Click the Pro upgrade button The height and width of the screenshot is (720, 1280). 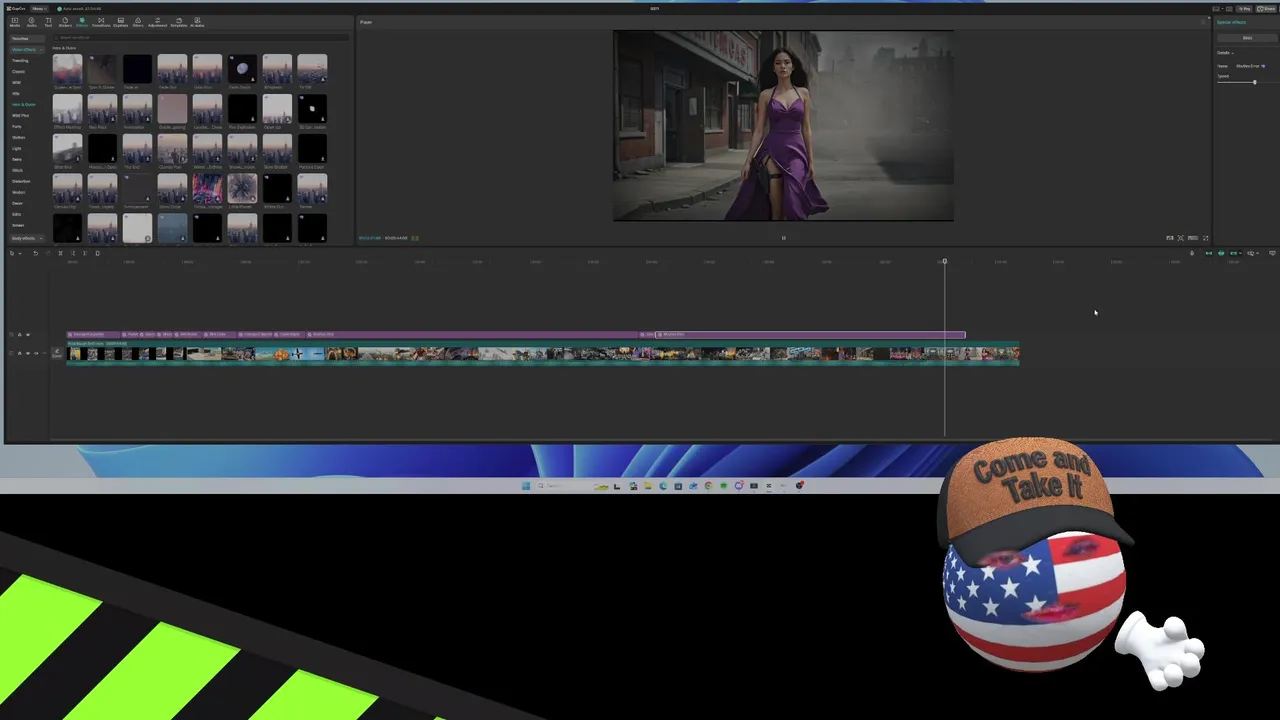pos(1244,9)
